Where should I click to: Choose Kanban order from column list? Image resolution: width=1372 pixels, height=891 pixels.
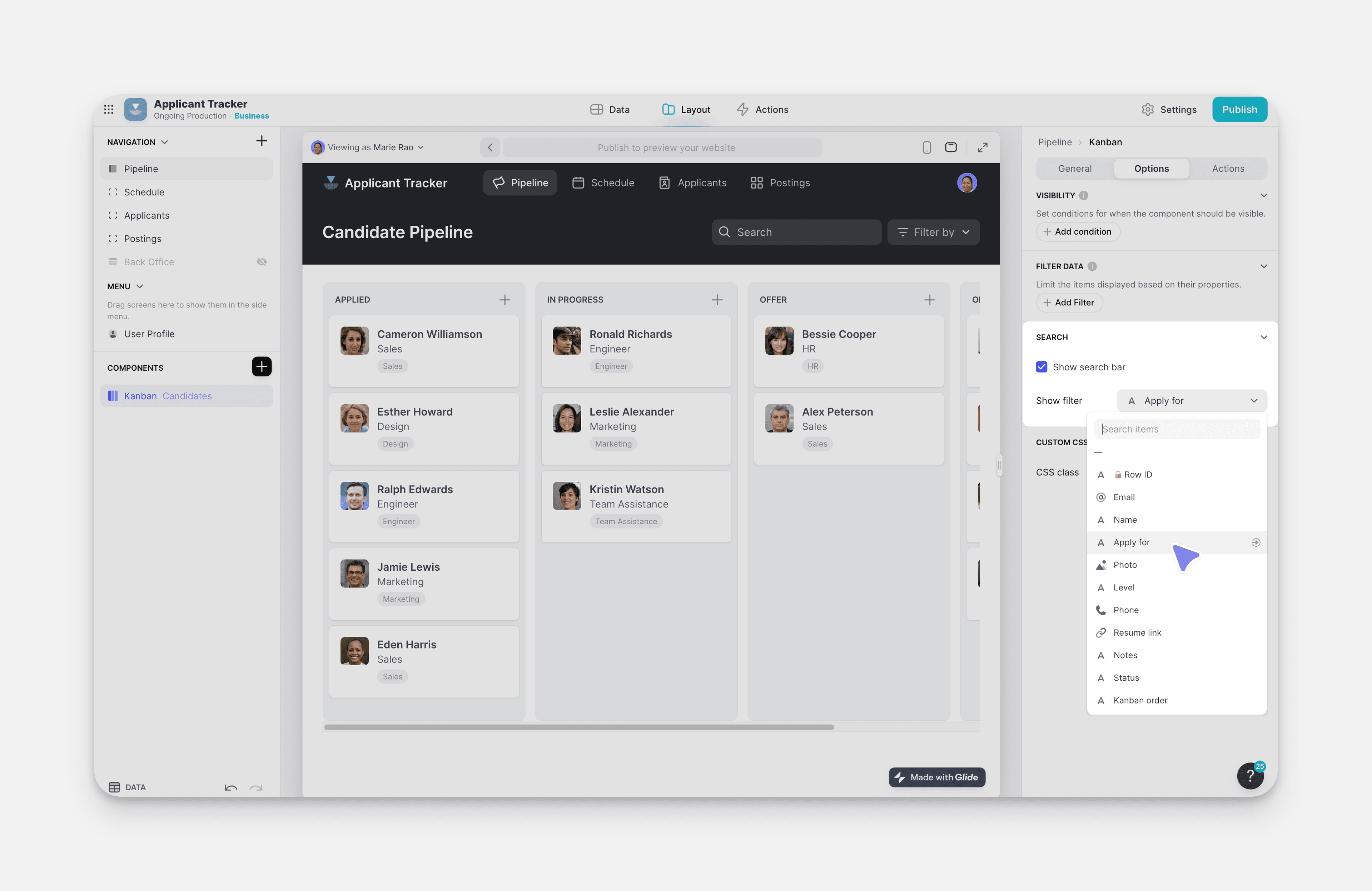pos(1177,700)
